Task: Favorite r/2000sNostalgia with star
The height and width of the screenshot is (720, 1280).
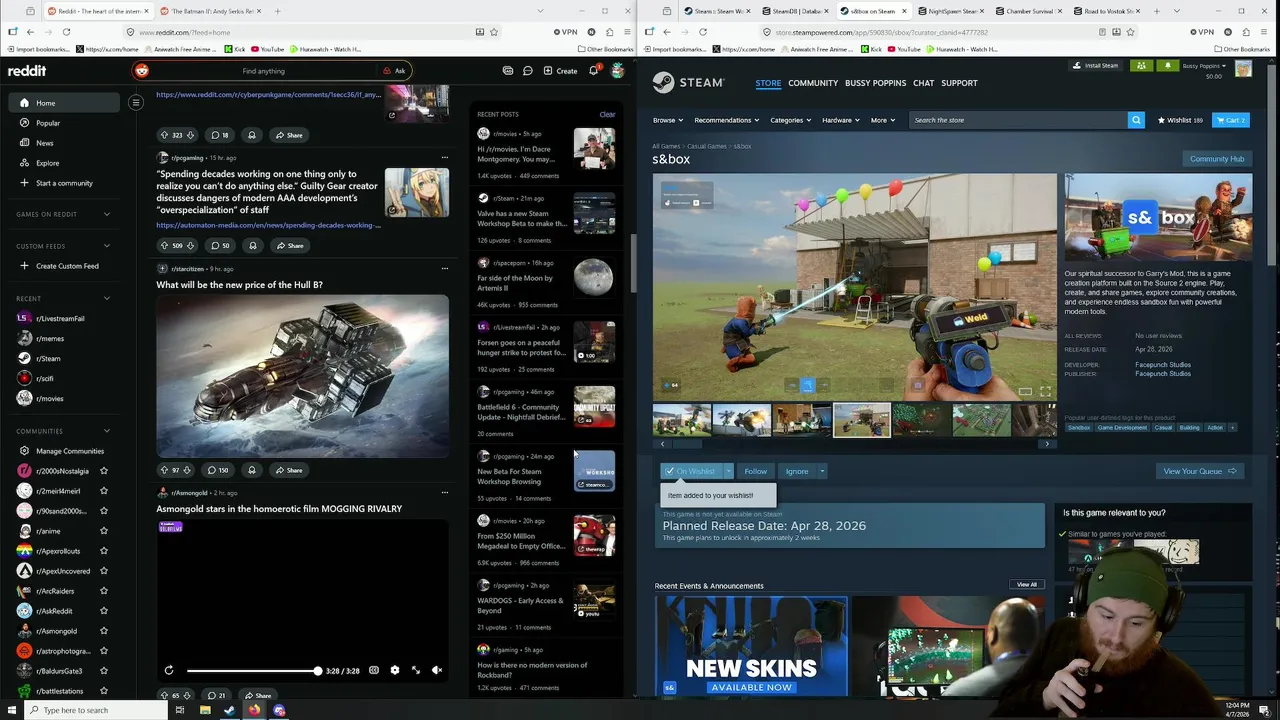Action: [x=104, y=471]
